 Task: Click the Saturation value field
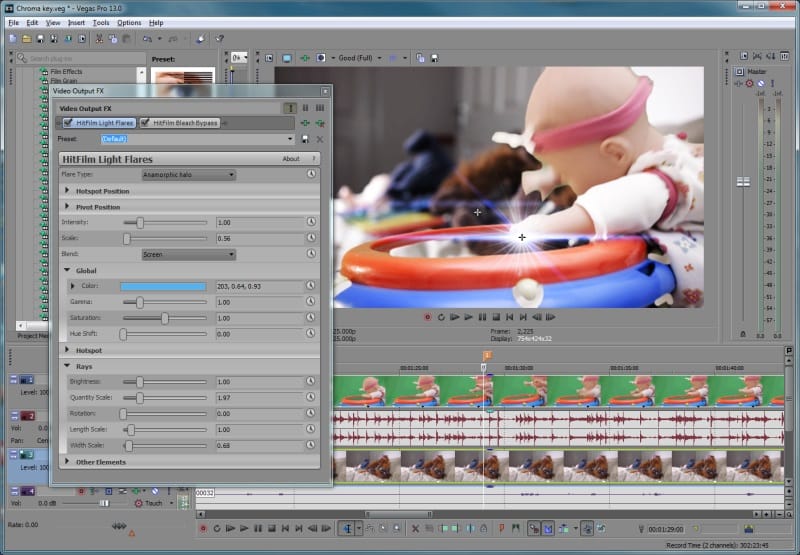coord(259,318)
